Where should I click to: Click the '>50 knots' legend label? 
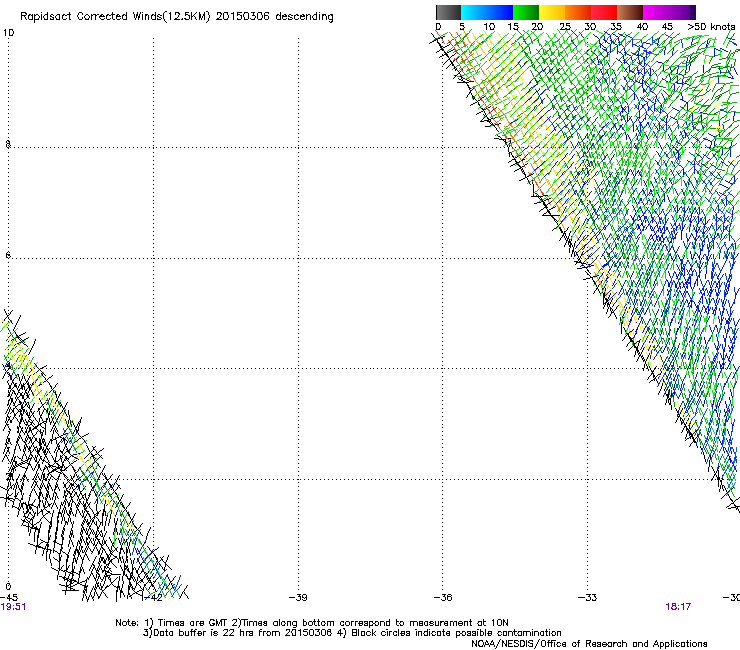pyautogui.click(x=711, y=27)
